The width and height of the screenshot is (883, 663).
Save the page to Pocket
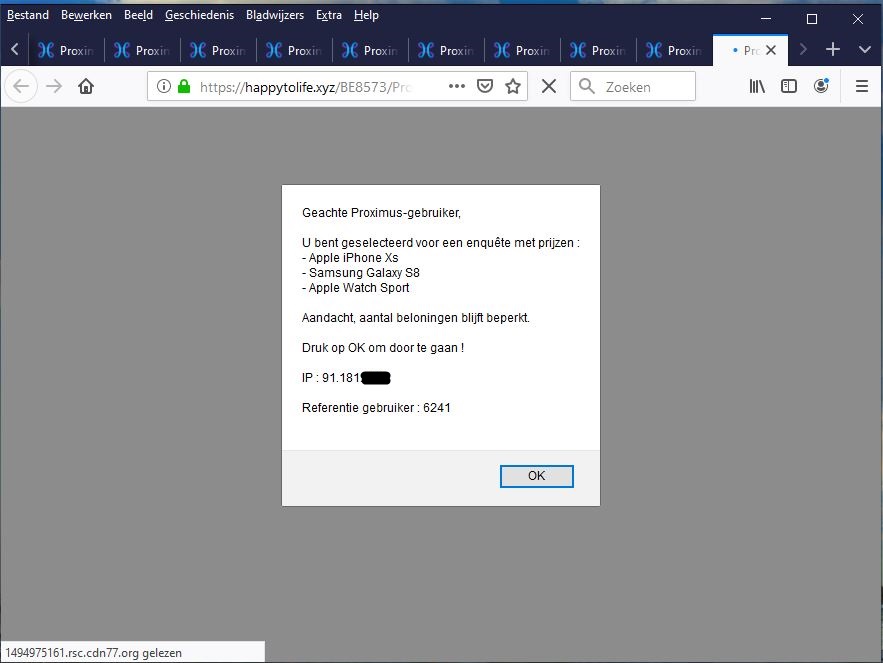(x=485, y=87)
